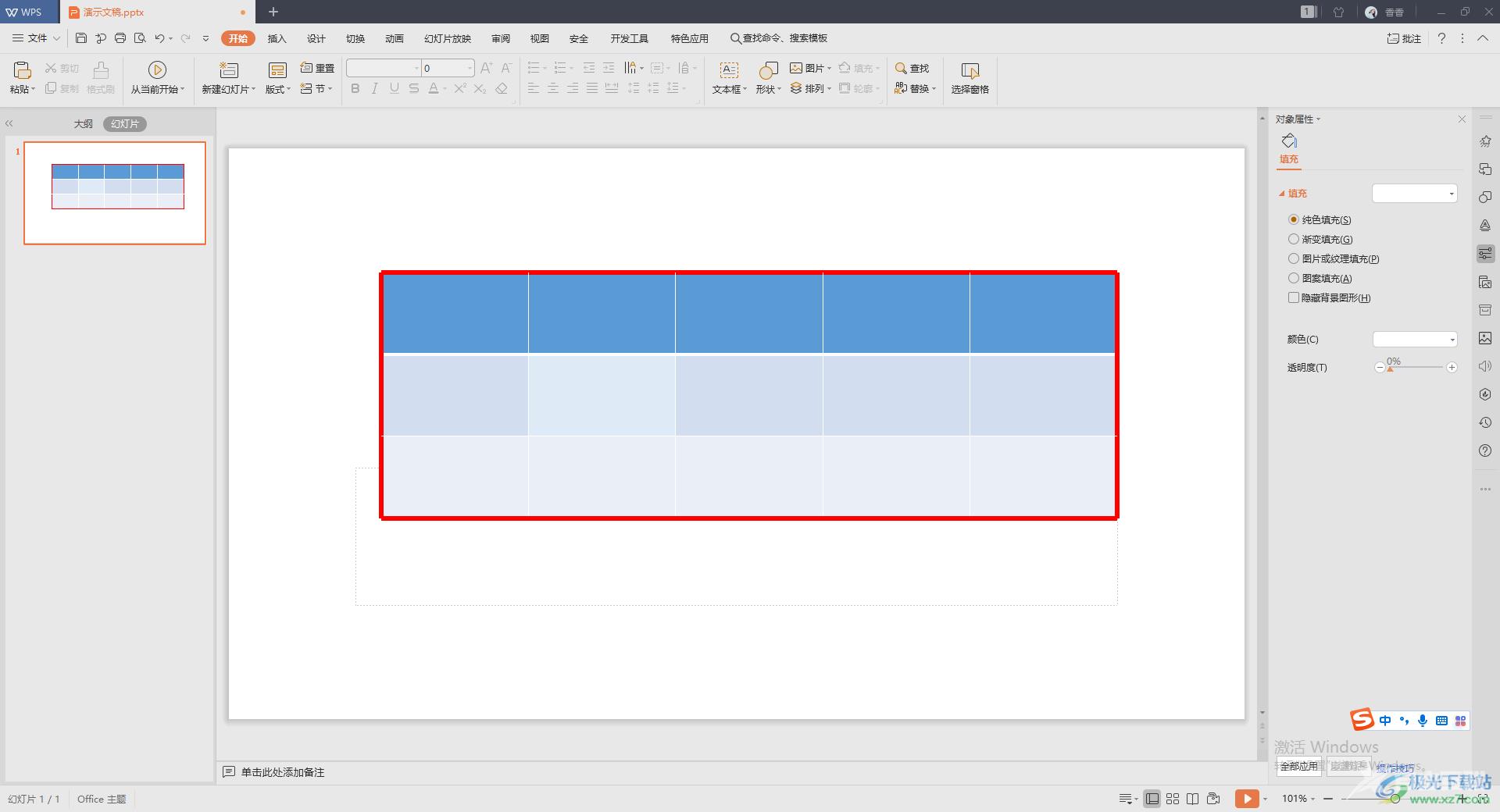Expand the Section (节) dropdown

[x=317, y=89]
